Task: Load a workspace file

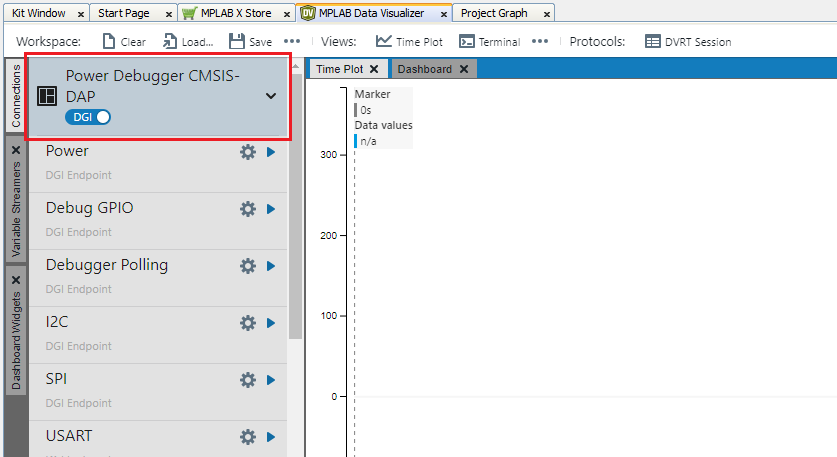Action: pos(188,42)
